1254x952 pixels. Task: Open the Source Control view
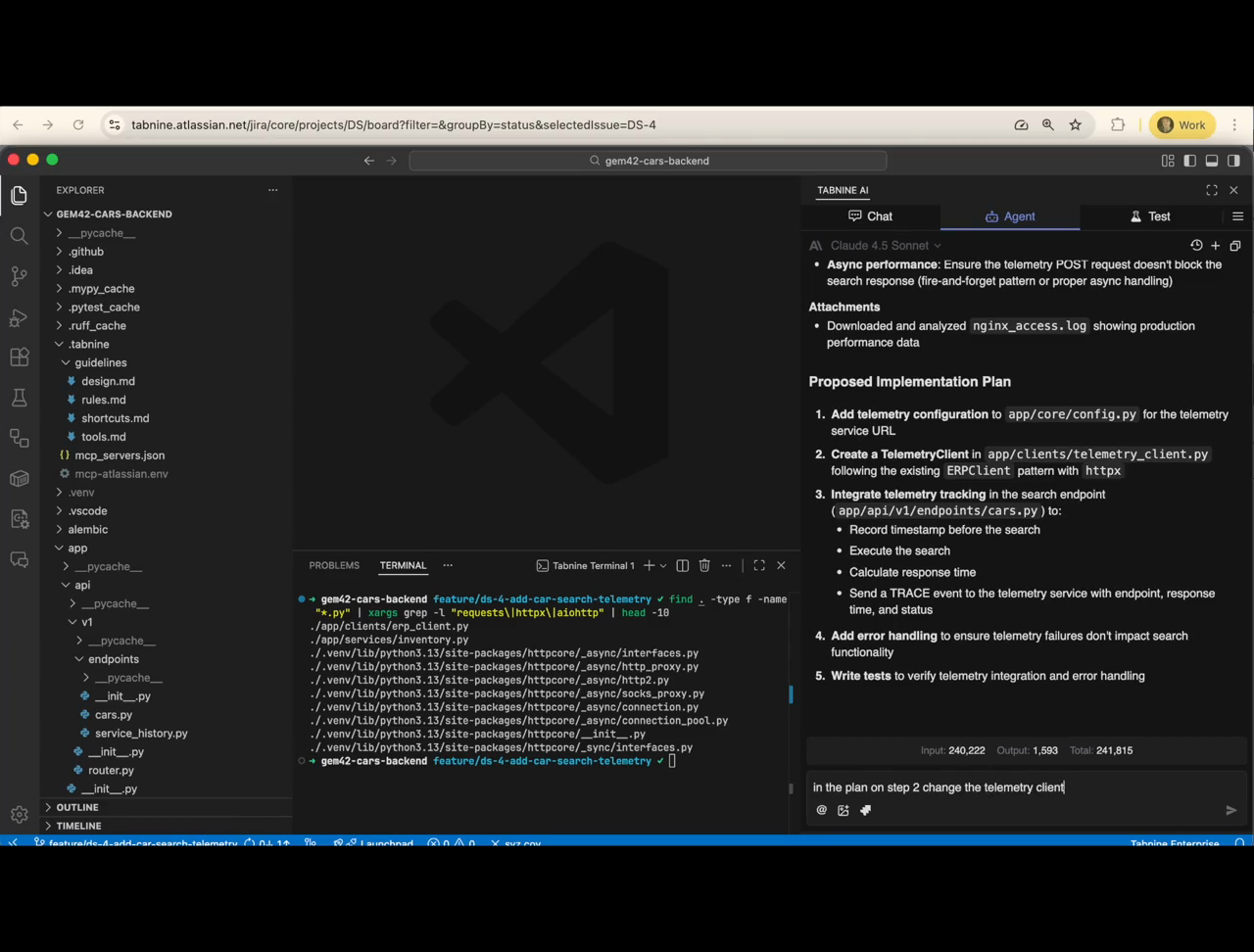(x=19, y=276)
